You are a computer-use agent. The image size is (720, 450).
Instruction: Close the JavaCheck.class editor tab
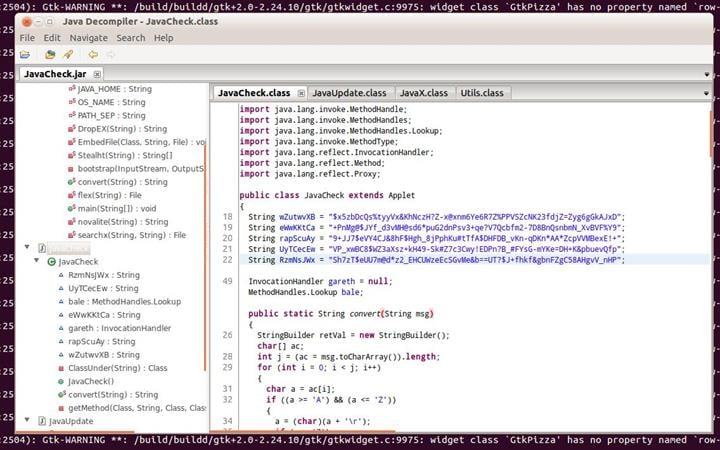point(301,93)
